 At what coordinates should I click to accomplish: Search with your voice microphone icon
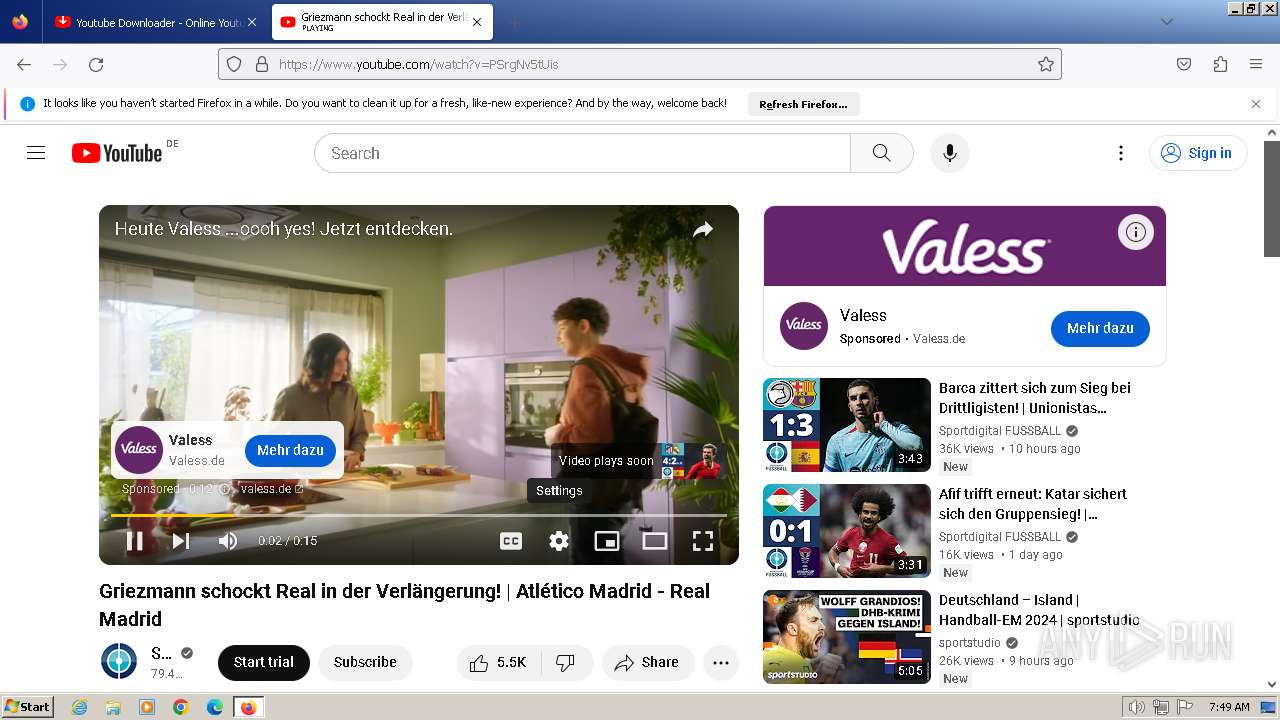[950, 153]
